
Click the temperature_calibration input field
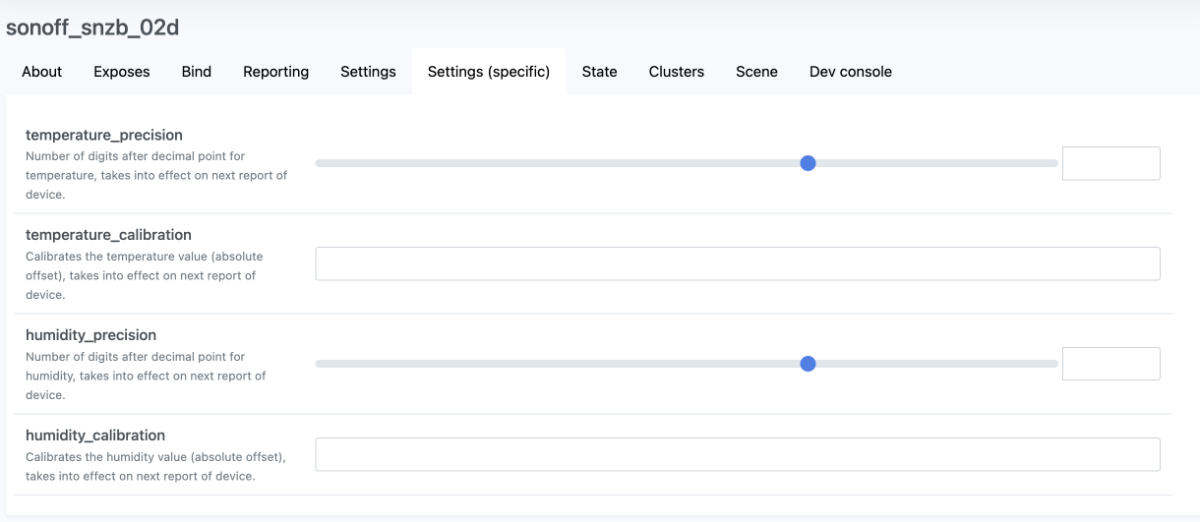pos(738,264)
